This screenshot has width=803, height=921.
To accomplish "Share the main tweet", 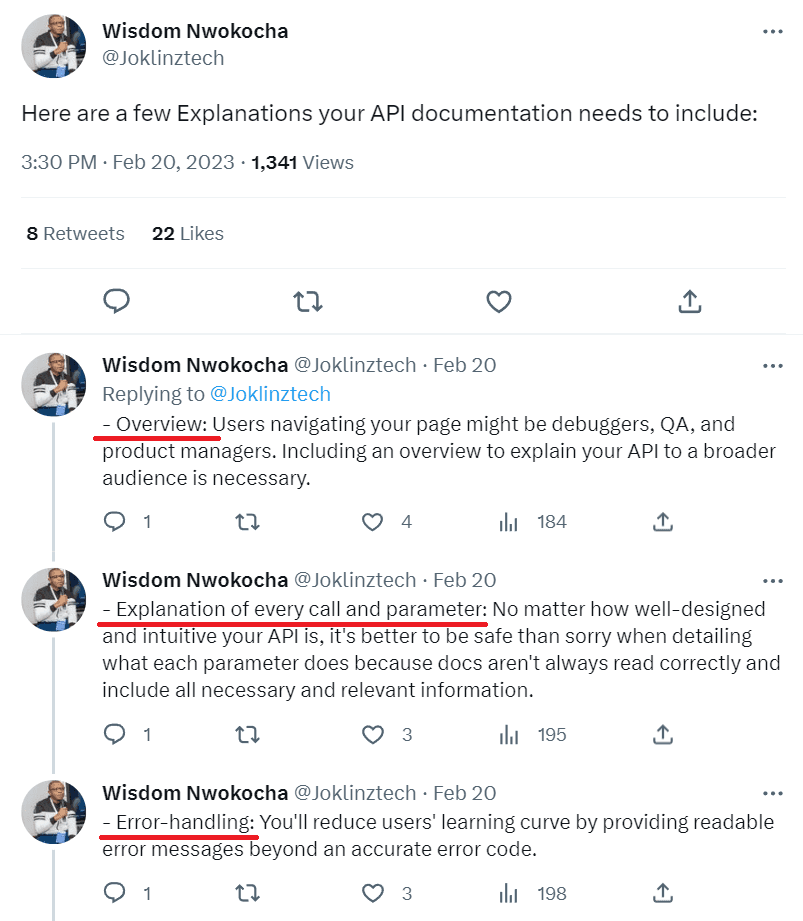I will point(689,300).
